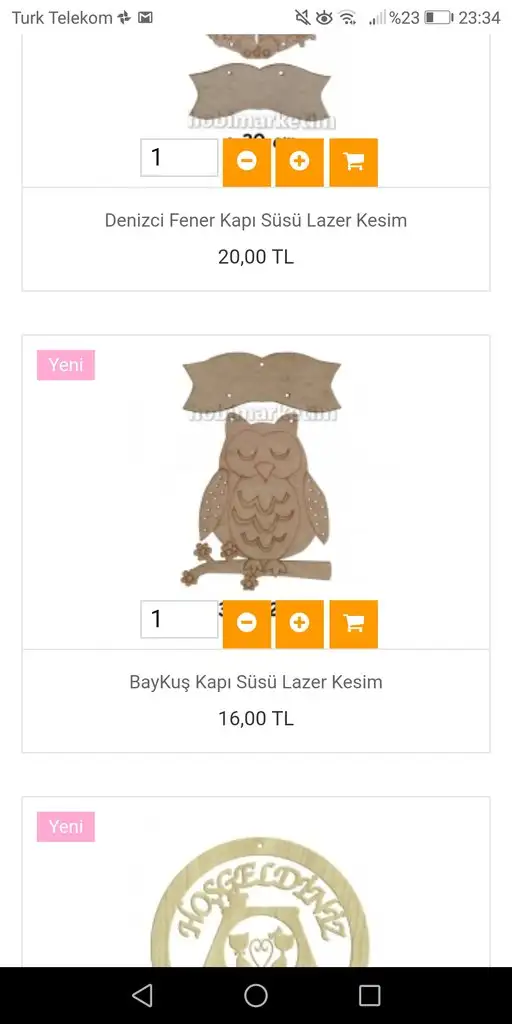The height and width of the screenshot is (1024, 512).
Task: Click quantity field of Denizci Fener item
Action: pos(179,157)
